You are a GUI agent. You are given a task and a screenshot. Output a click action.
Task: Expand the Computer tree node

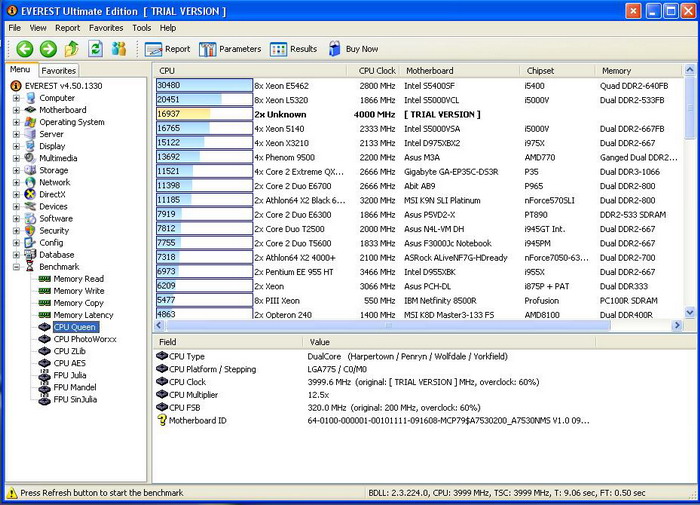pos(17,98)
